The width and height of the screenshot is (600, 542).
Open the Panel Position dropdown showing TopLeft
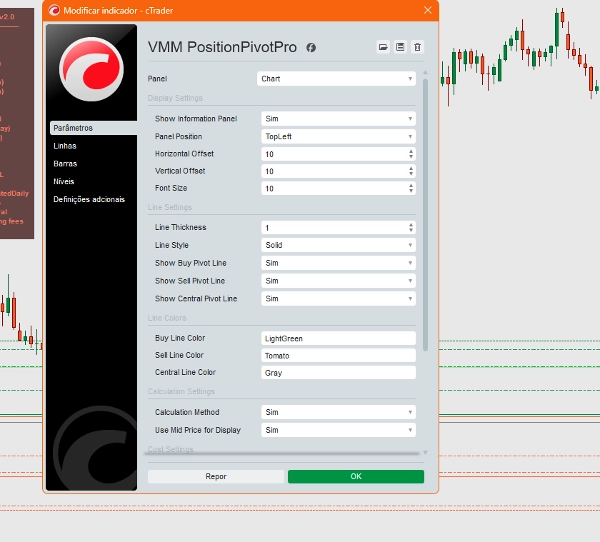click(x=339, y=136)
